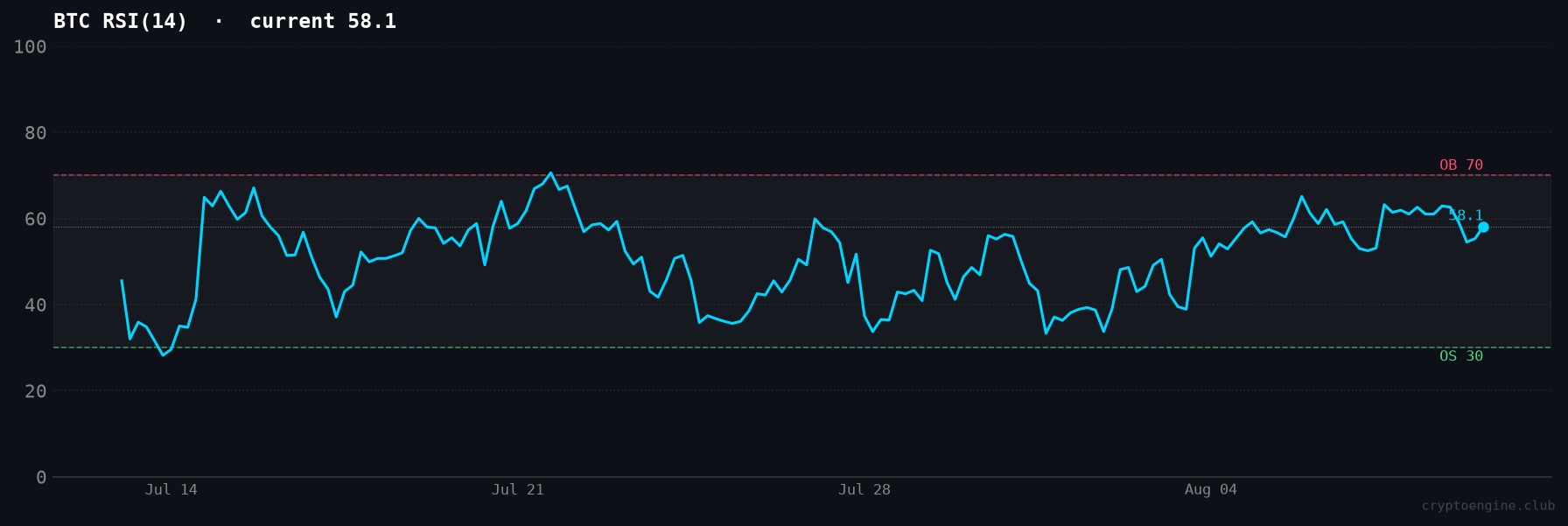Viewport: 1568px width, 526px height.
Task: Click the 'current 58.1' header value
Action: tap(323, 21)
